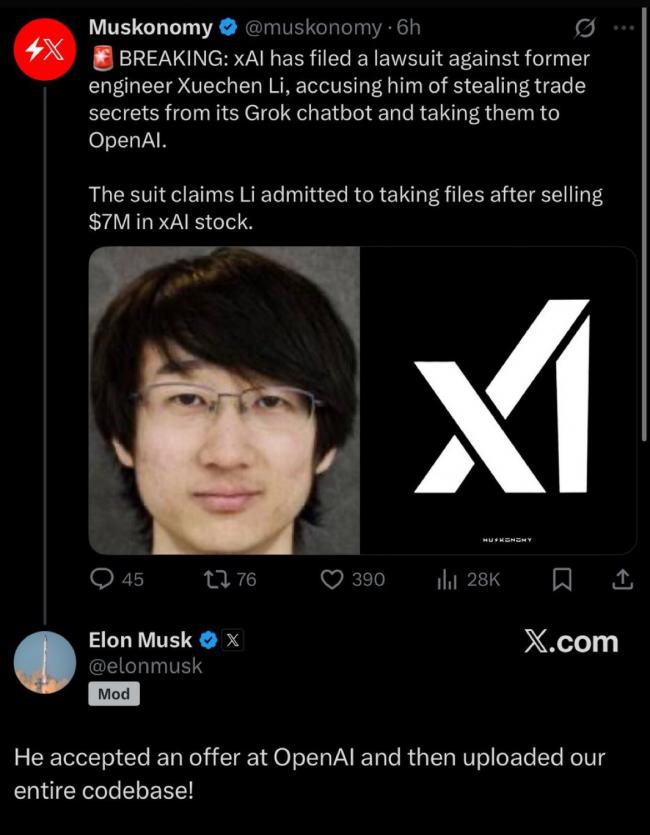Open the Xuechen Li photo attachment
The height and width of the screenshot is (835, 650).
click(x=223, y=400)
